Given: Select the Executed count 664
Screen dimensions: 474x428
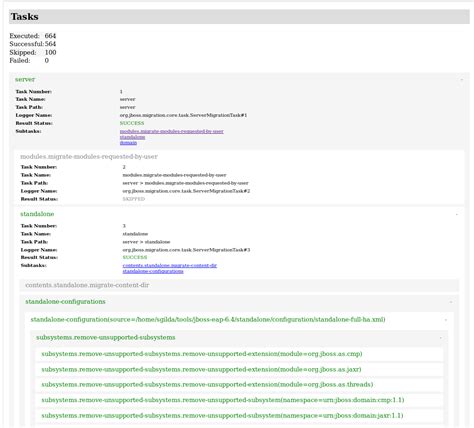Looking at the screenshot, I should point(50,36).
